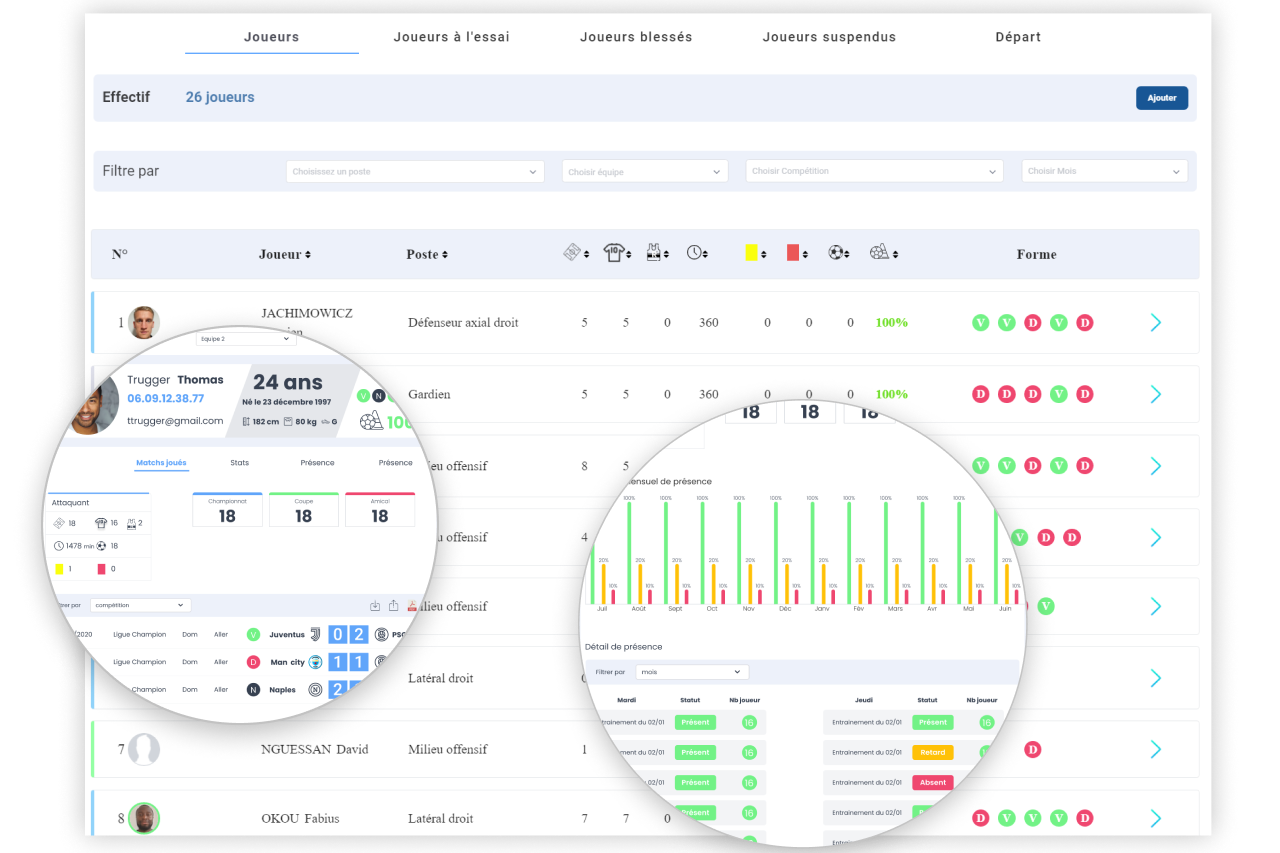The height and width of the screenshot is (853, 1280).
Task: Open the Choisir Compétition dropdown
Action: tap(875, 171)
